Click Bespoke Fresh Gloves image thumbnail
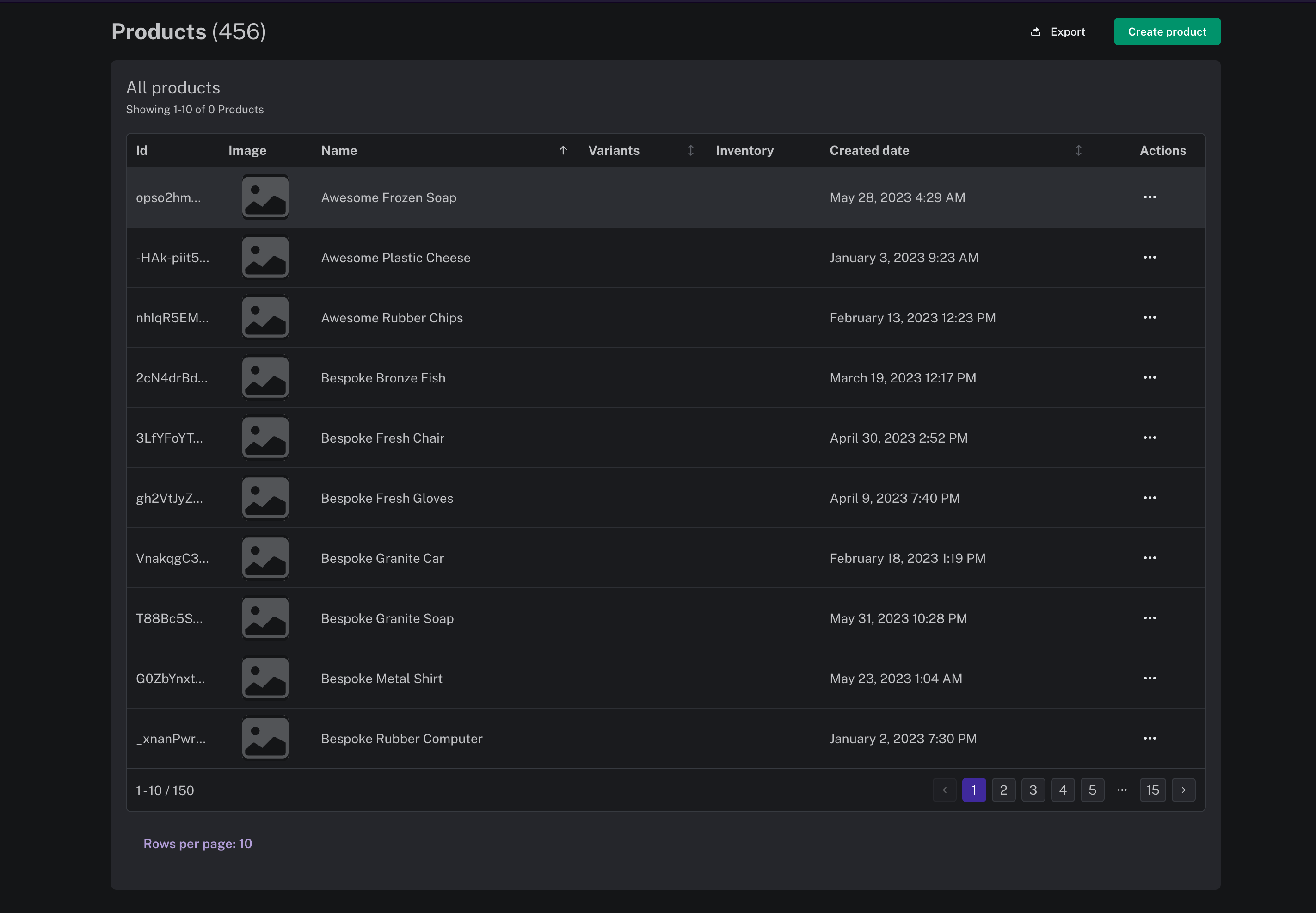This screenshot has width=1316, height=913. 265,498
